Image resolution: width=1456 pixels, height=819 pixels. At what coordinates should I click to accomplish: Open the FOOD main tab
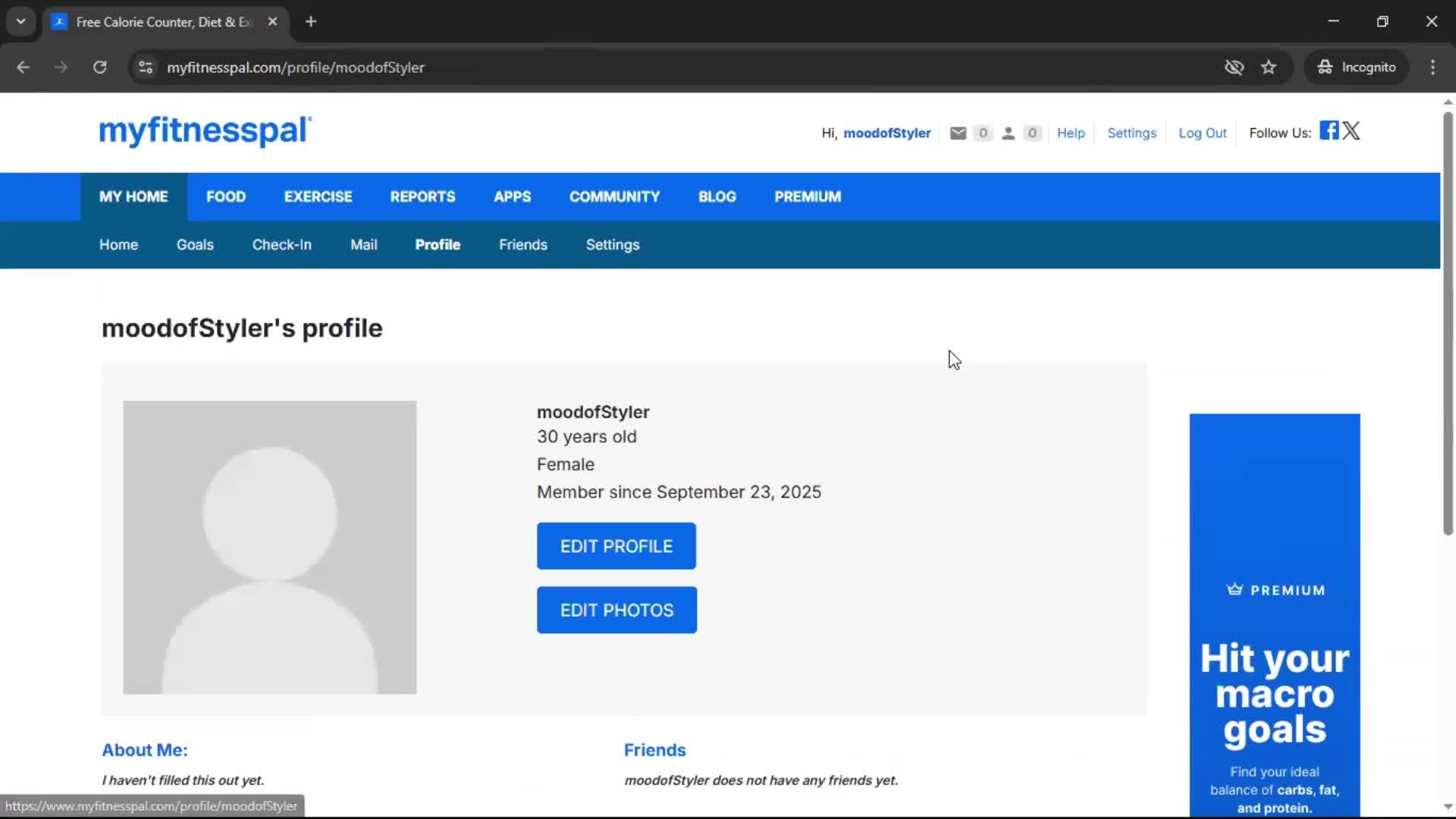tap(226, 197)
